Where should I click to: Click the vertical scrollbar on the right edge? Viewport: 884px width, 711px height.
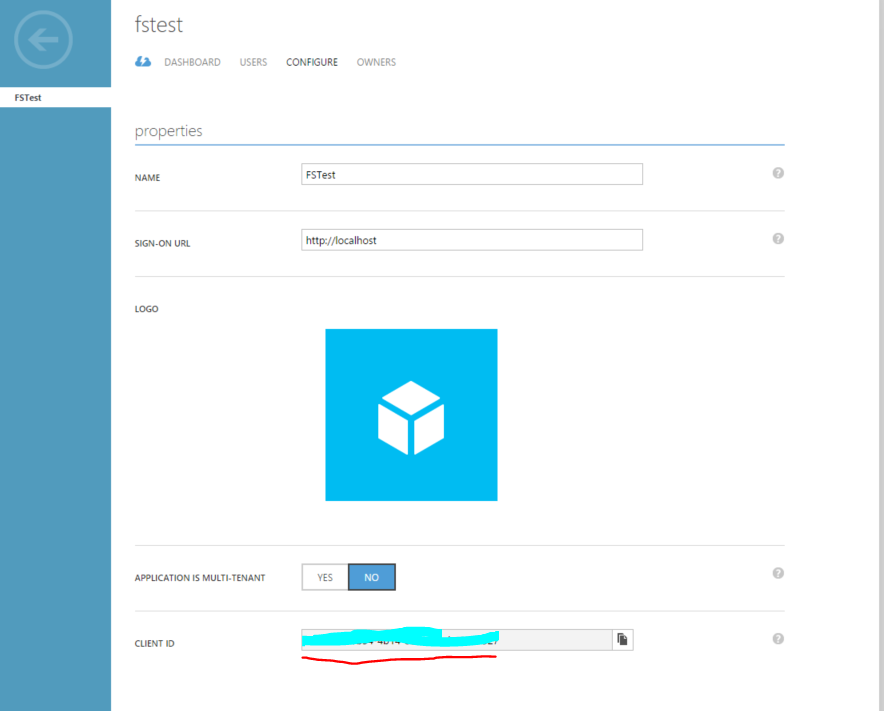click(x=879, y=355)
